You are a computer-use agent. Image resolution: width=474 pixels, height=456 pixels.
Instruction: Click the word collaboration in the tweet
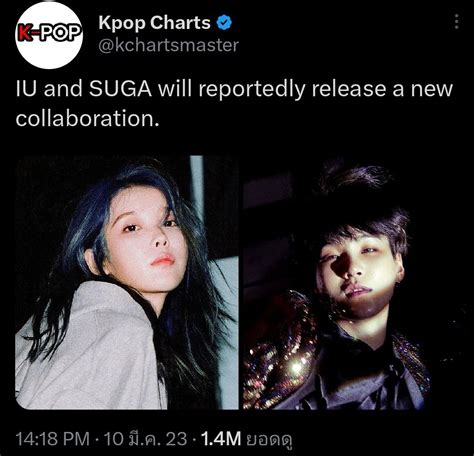point(88,119)
